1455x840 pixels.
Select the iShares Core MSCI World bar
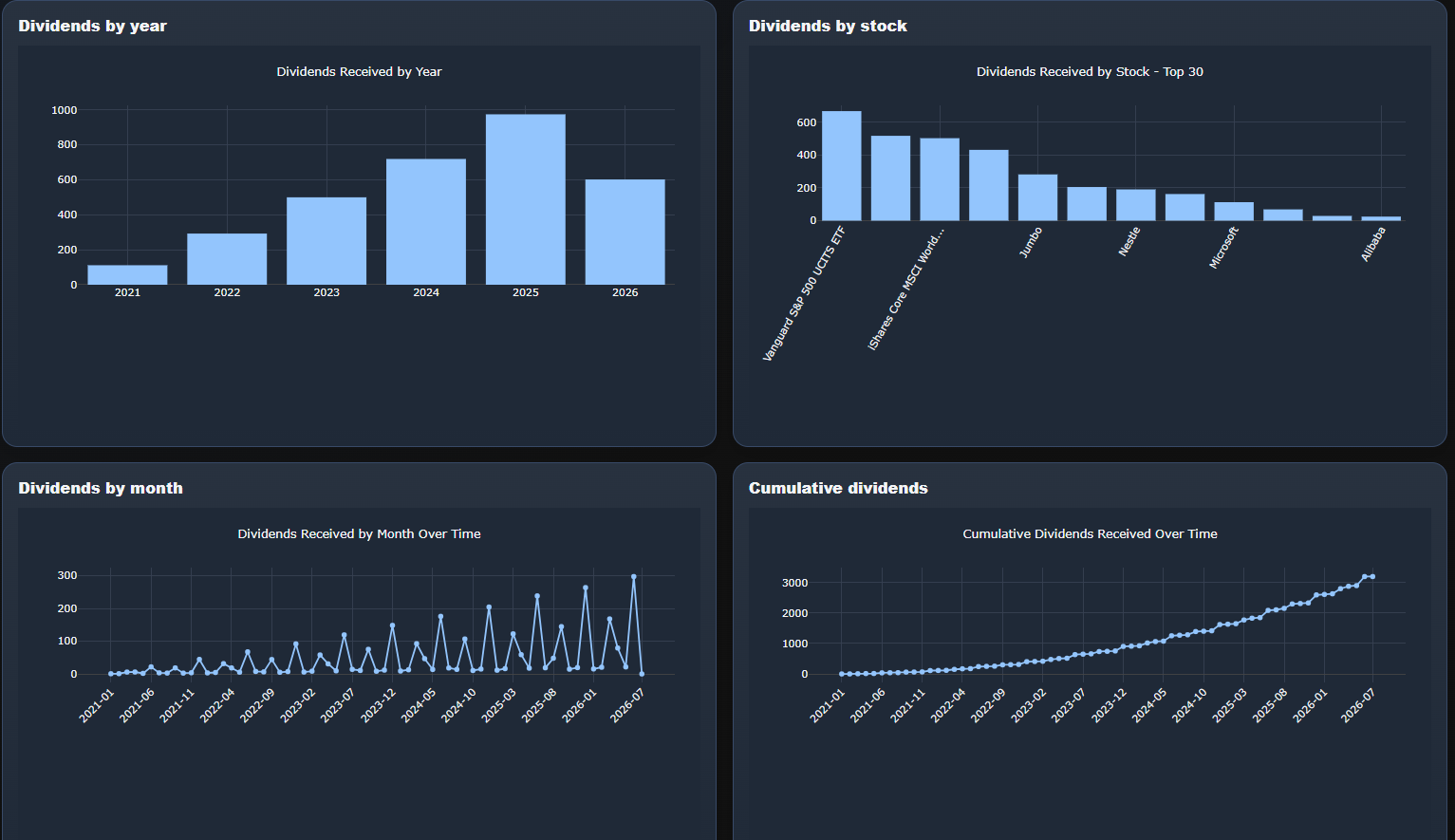(940, 179)
